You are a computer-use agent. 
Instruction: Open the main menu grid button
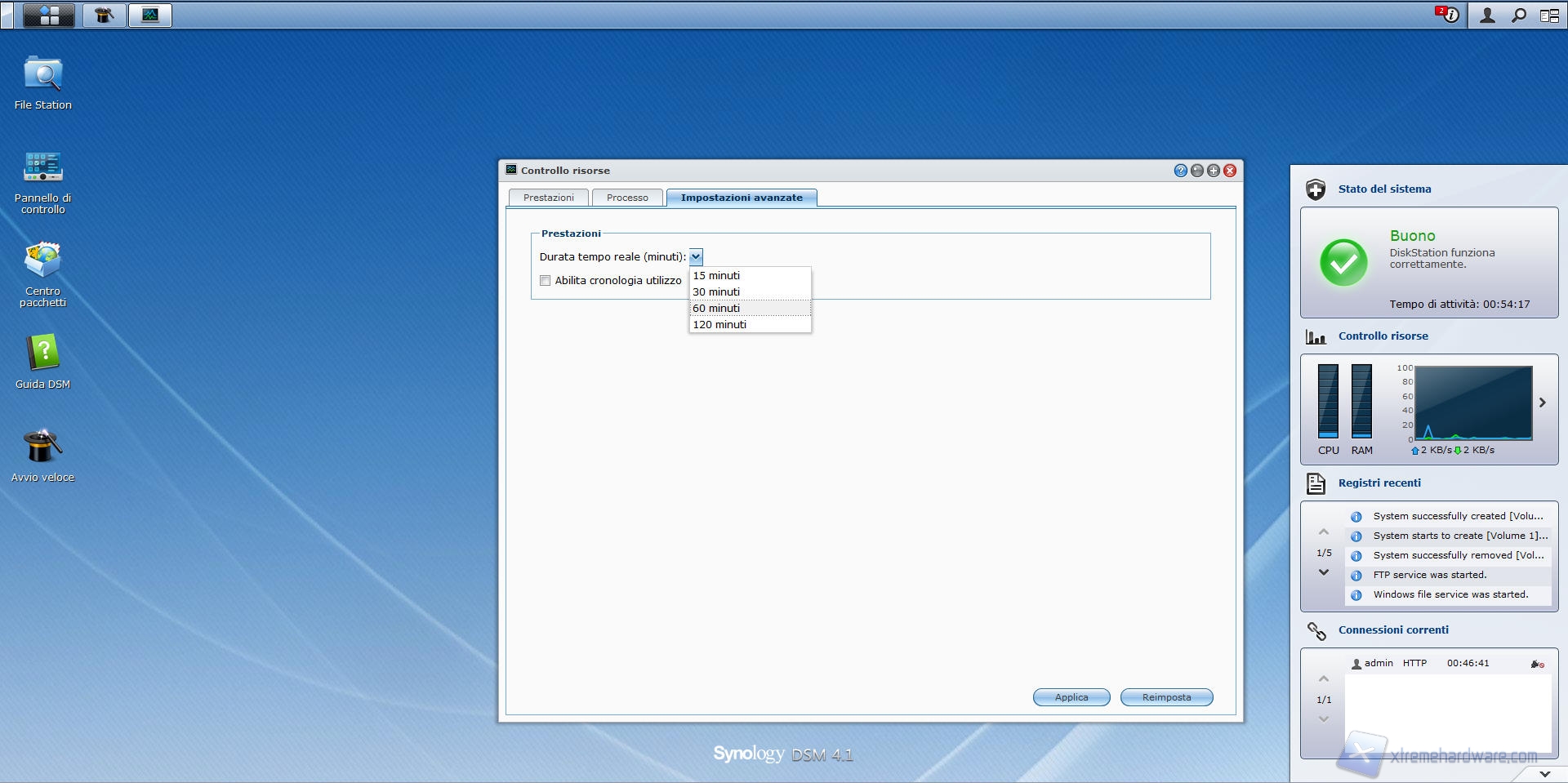pyautogui.click(x=49, y=16)
